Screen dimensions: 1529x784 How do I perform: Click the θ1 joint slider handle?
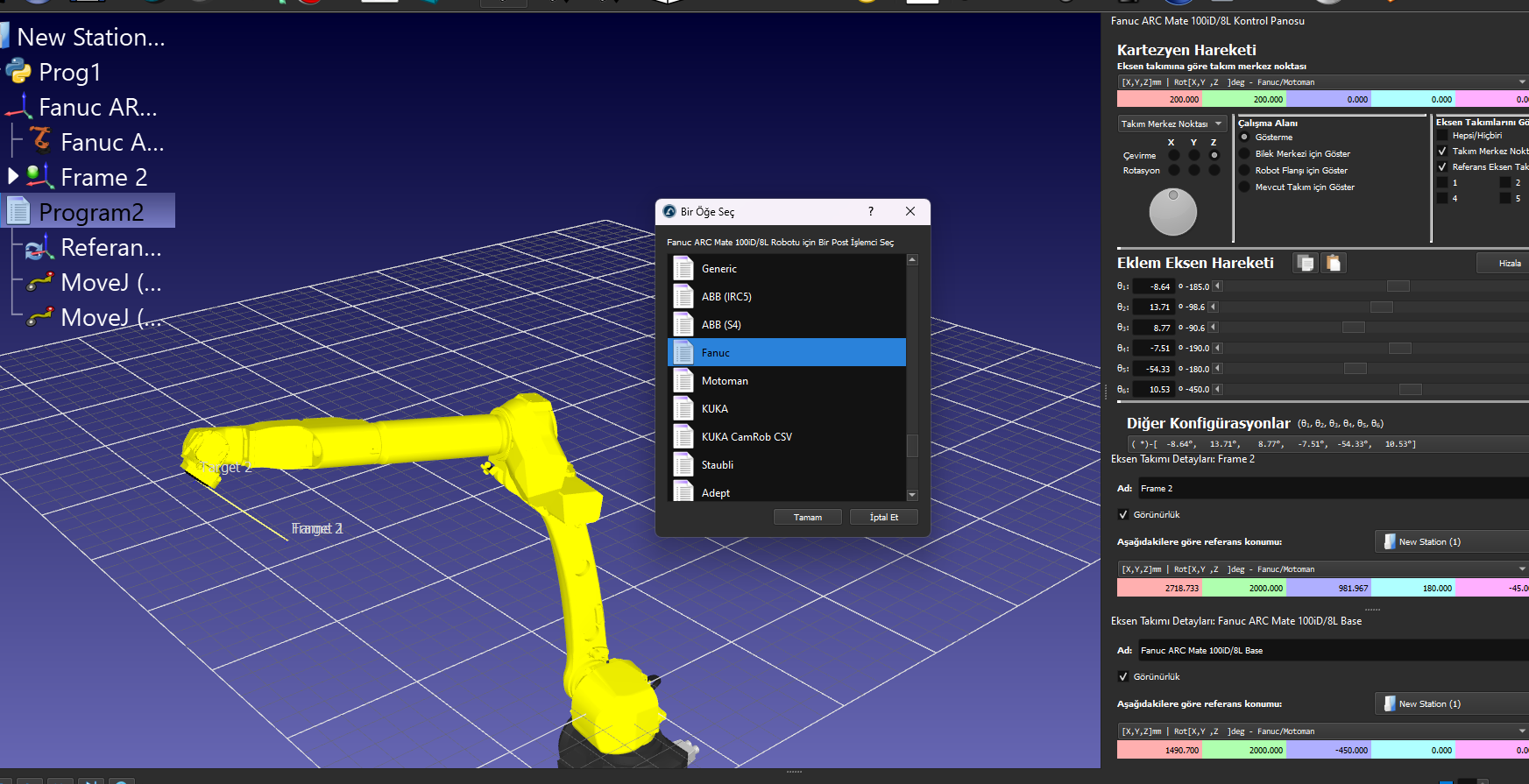point(1398,286)
